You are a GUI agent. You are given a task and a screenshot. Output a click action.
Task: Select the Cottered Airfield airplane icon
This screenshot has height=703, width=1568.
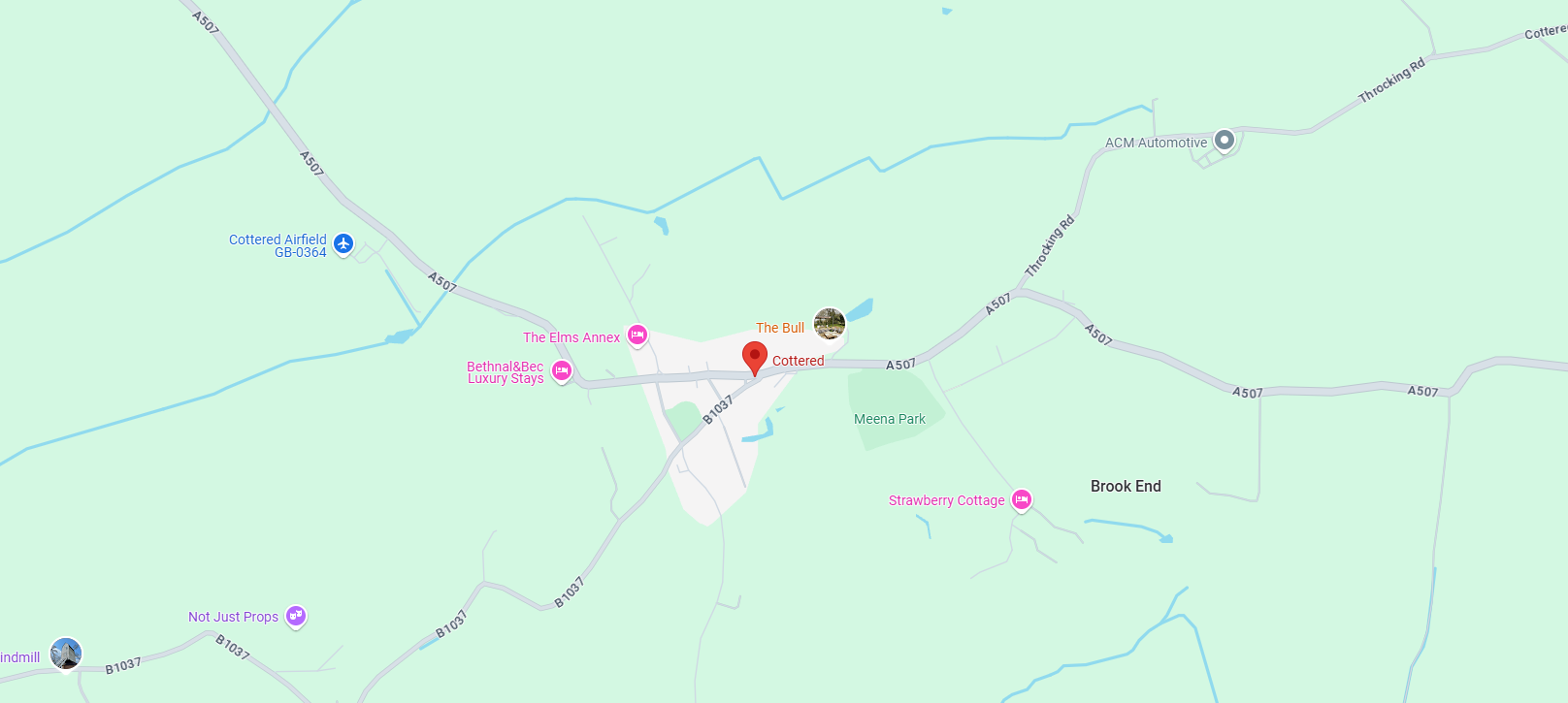pos(343,243)
